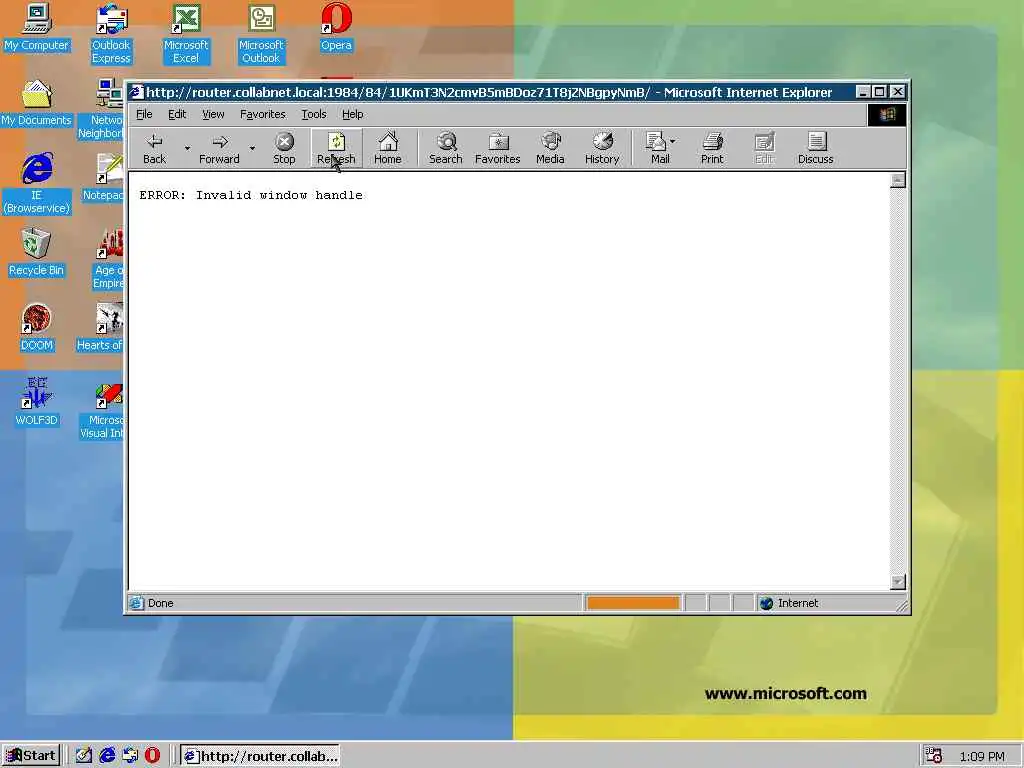Open the Forward history dropdown arrow
This screenshot has height=768, width=1024.
(252, 149)
